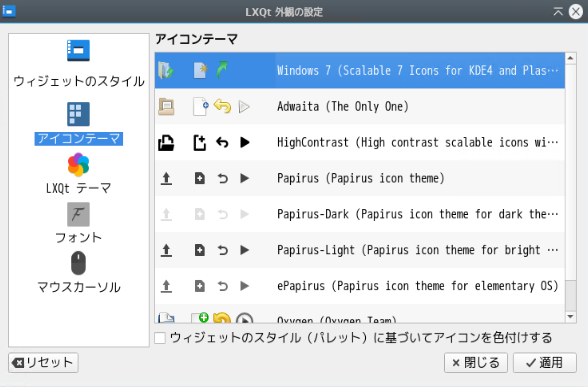The width and height of the screenshot is (588, 387).
Task: Open the マウスカーソル mouse icon
Action: (x=78, y=263)
